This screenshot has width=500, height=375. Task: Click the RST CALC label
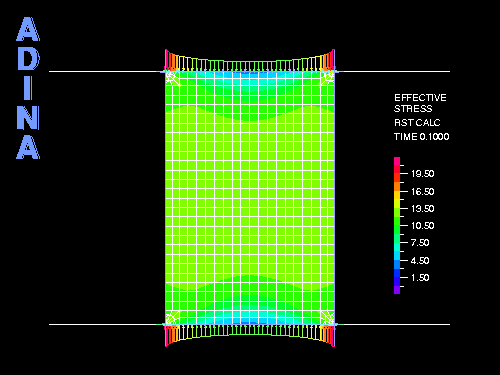[x=417, y=123]
